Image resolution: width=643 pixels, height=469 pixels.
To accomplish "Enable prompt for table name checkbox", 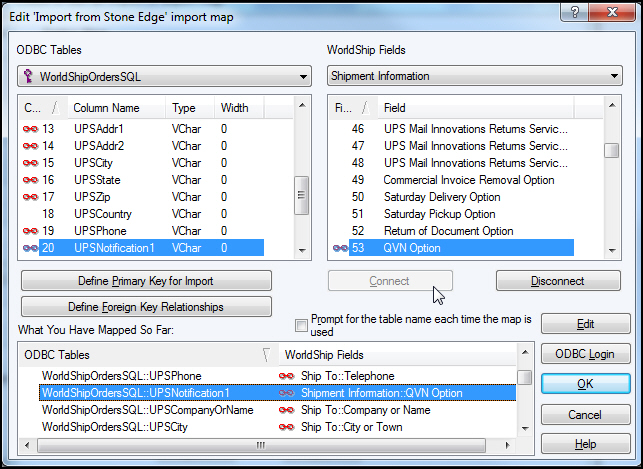I will coord(301,326).
